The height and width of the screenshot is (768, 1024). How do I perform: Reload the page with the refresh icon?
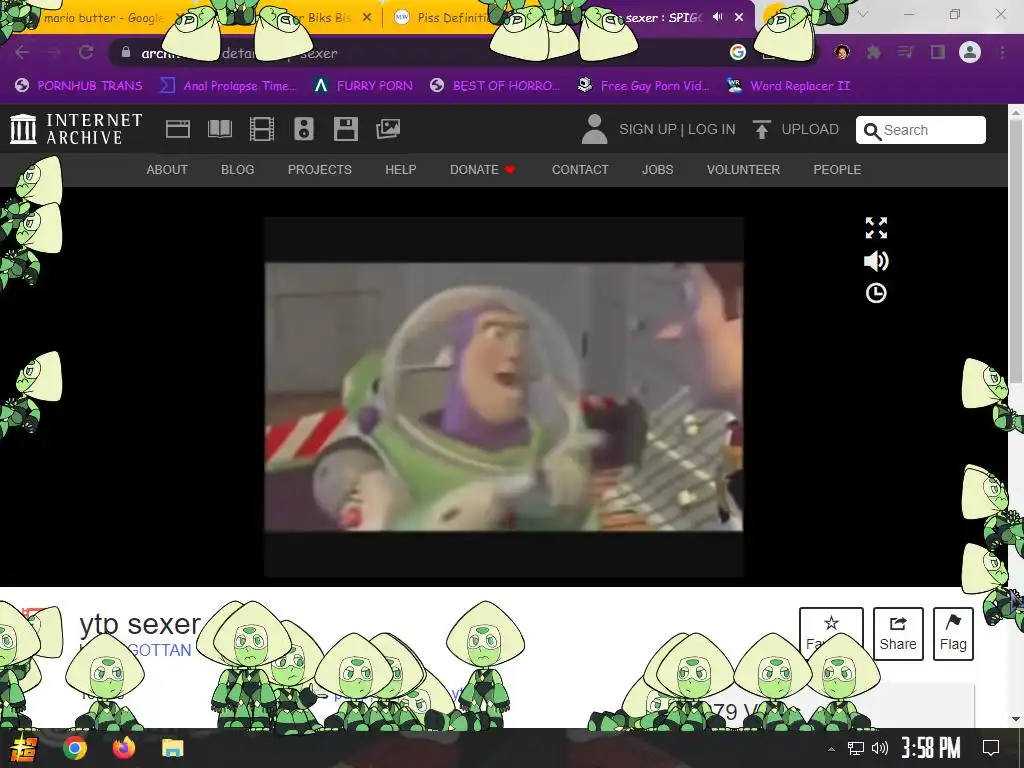[x=86, y=53]
